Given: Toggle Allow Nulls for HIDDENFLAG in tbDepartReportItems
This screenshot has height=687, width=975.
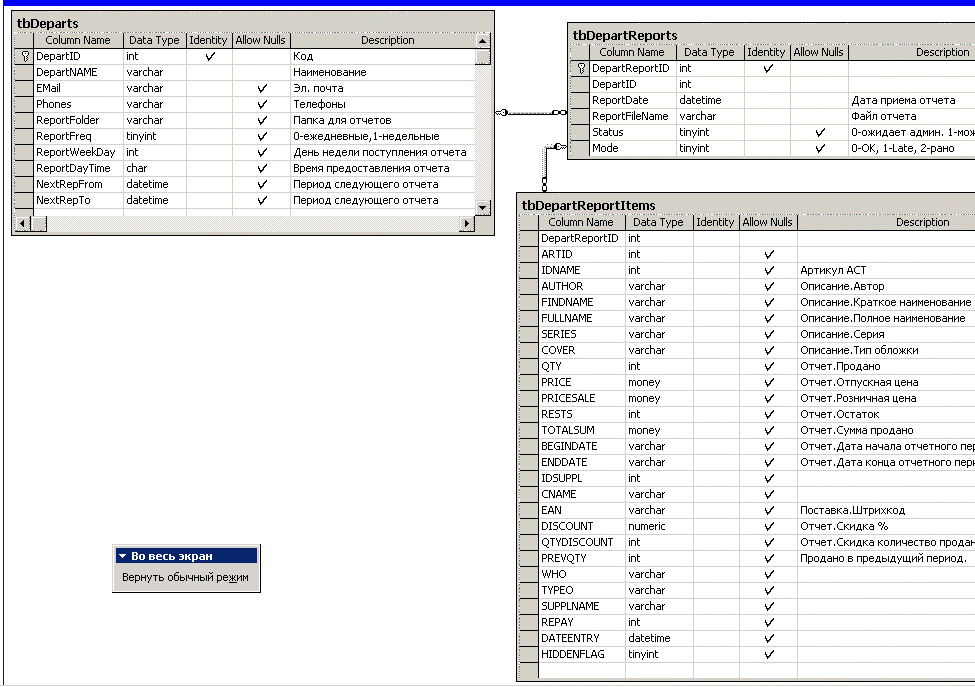Looking at the screenshot, I should pos(769,655).
